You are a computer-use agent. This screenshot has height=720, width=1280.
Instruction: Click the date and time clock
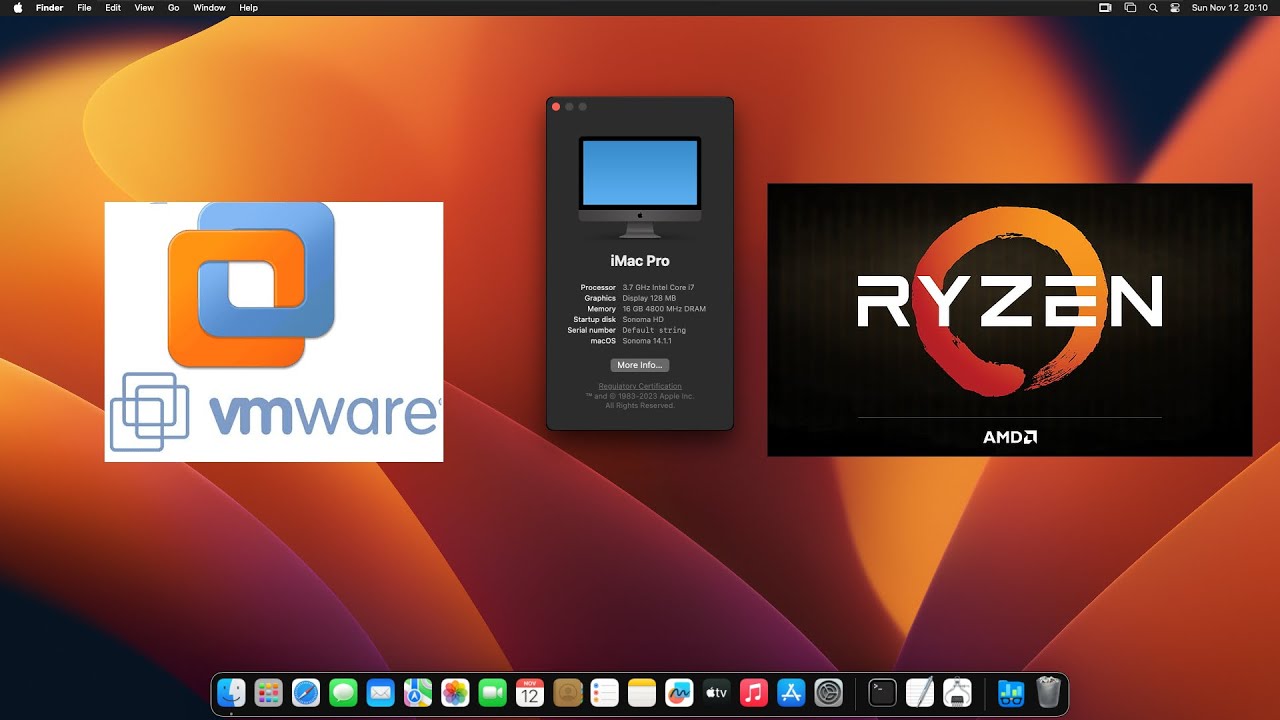click(1229, 7)
